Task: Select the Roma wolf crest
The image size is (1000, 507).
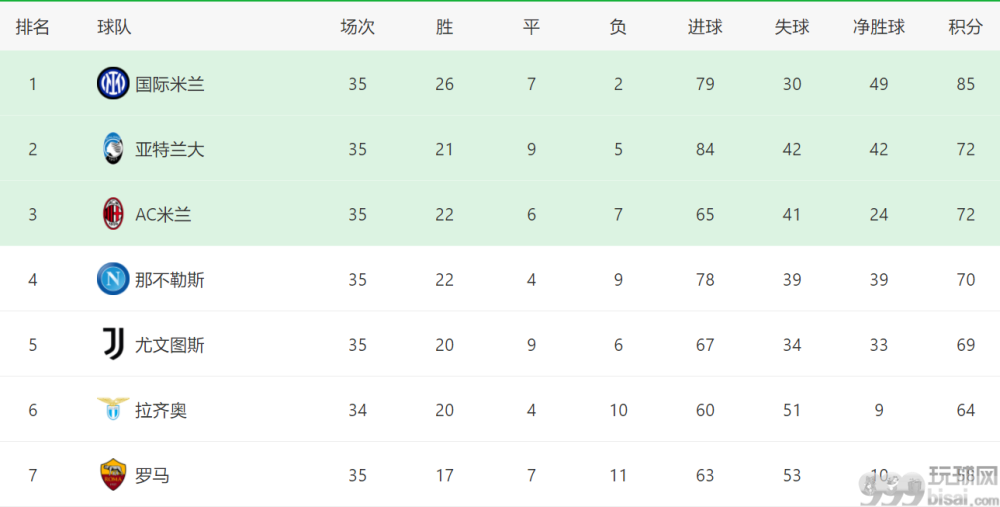Action: pyautogui.click(x=113, y=474)
